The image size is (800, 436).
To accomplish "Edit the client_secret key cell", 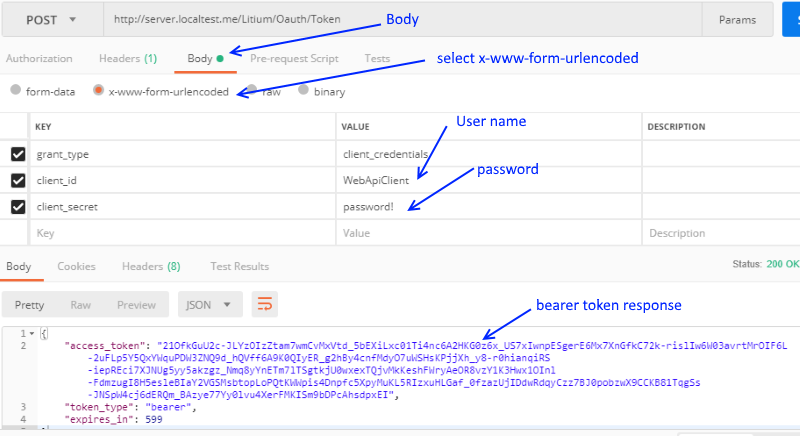I will pos(183,207).
